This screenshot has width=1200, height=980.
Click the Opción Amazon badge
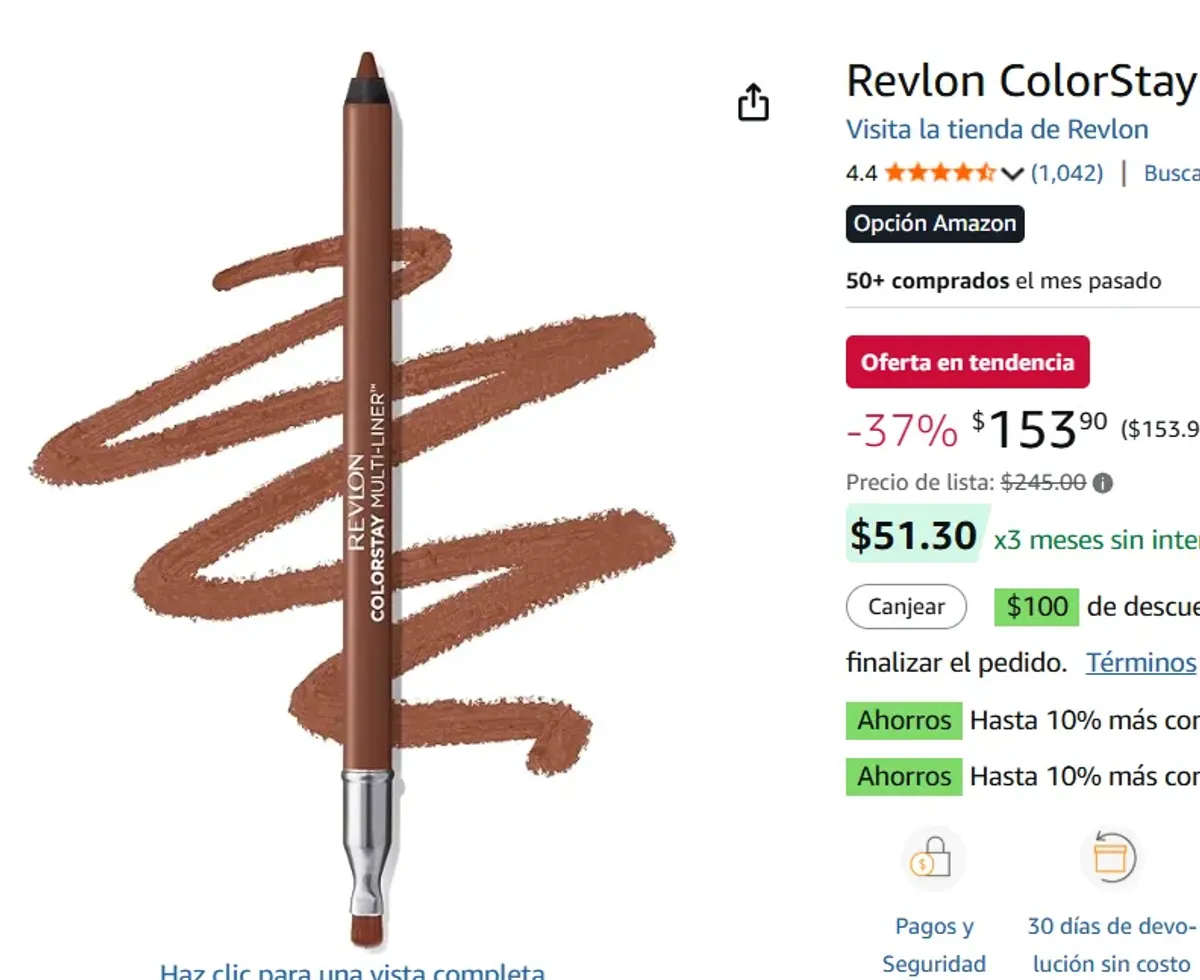(935, 224)
